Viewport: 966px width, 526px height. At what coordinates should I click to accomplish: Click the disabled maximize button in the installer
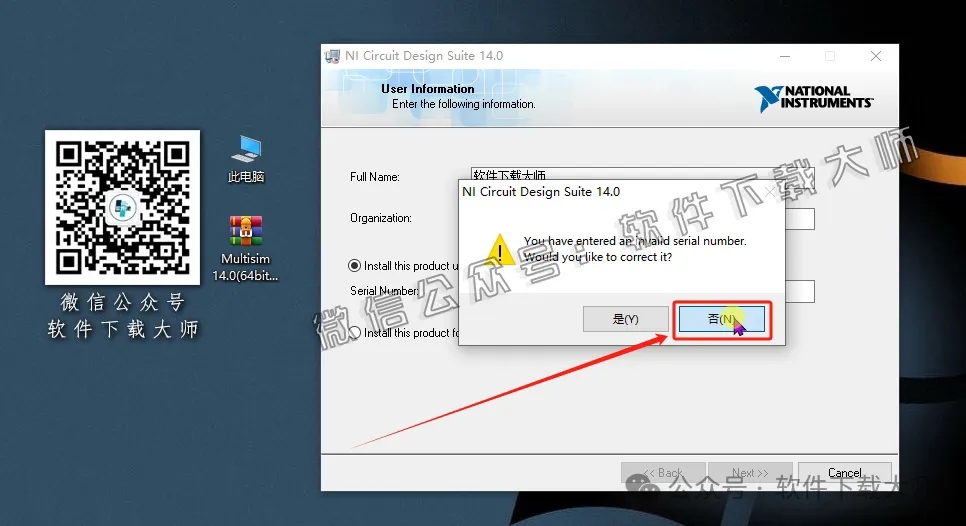[x=830, y=57]
